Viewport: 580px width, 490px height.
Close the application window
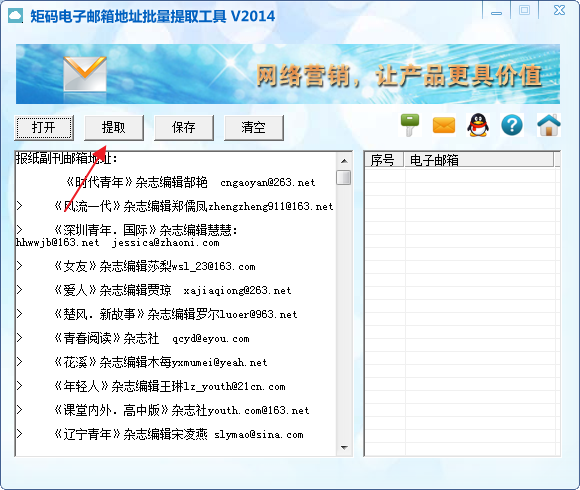pyautogui.click(x=559, y=10)
